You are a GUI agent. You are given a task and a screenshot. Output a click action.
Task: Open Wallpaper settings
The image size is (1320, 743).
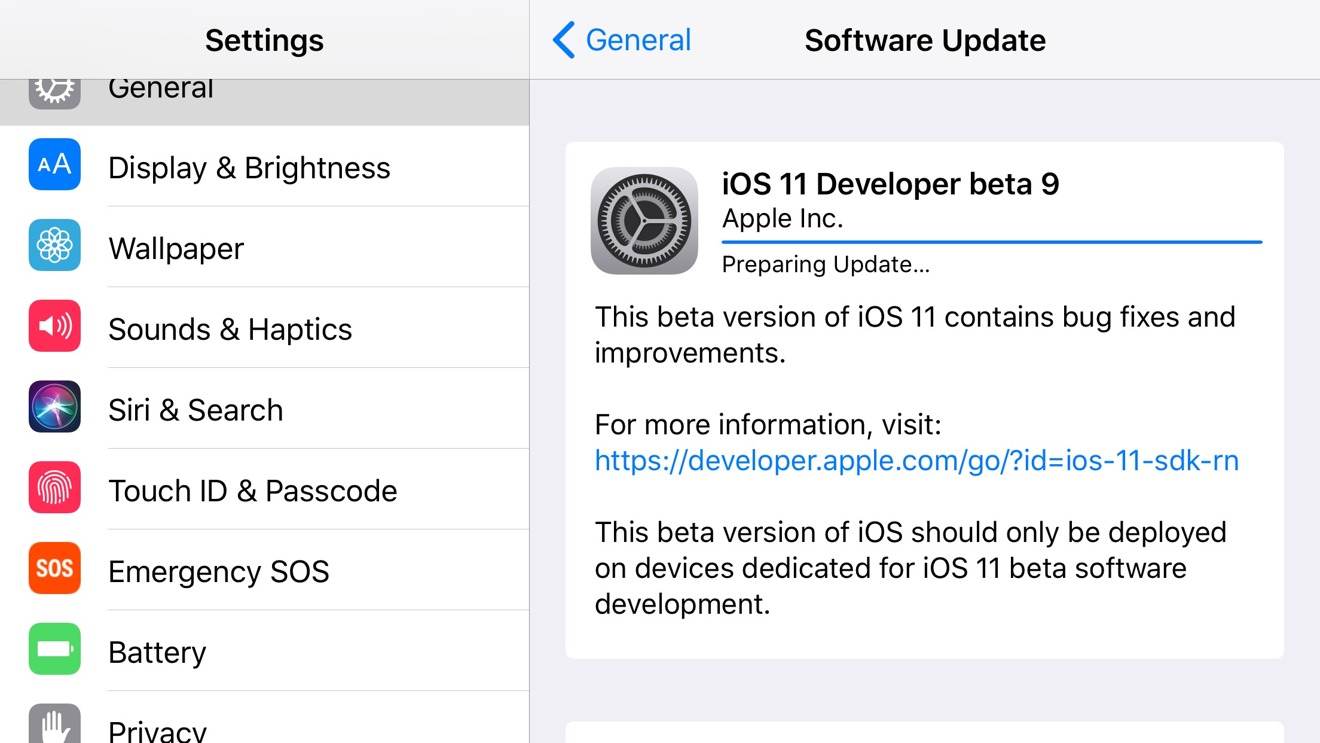pyautogui.click(x=264, y=247)
